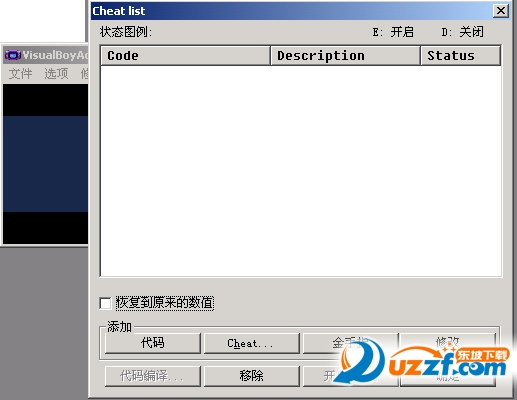Open the 选项 menu in the VisualBoyAdvance window
This screenshot has width=517, height=400.
point(56,74)
